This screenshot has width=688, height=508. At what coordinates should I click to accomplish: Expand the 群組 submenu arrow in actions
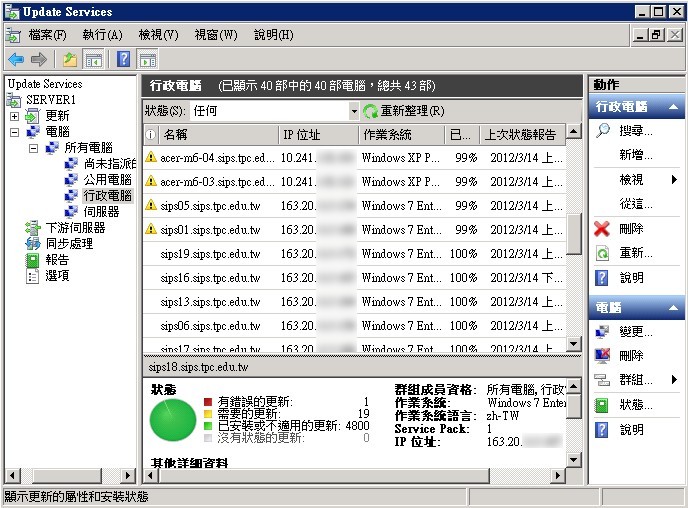(674, 379)
